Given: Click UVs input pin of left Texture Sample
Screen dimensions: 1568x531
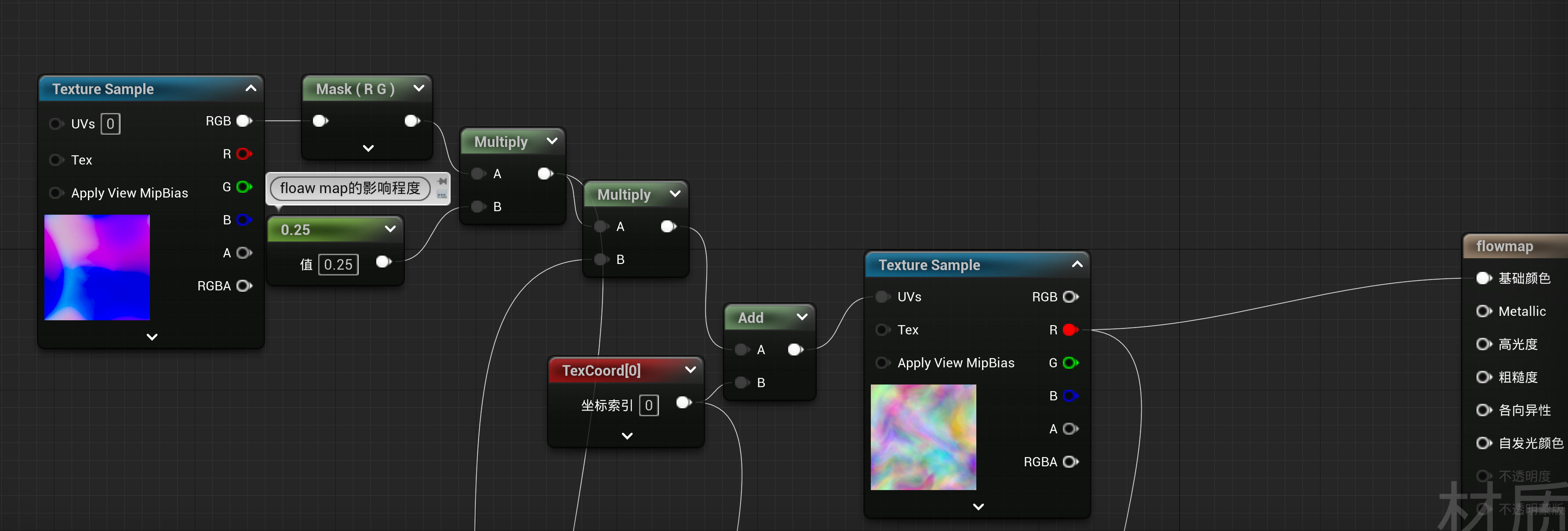Looking at the screenshot, I should click(57, 124).
